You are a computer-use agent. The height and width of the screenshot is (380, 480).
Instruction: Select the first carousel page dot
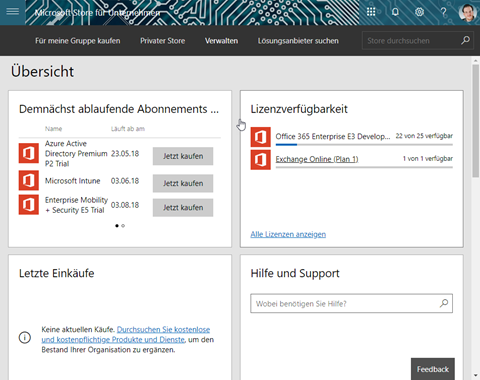click(117, 226)
